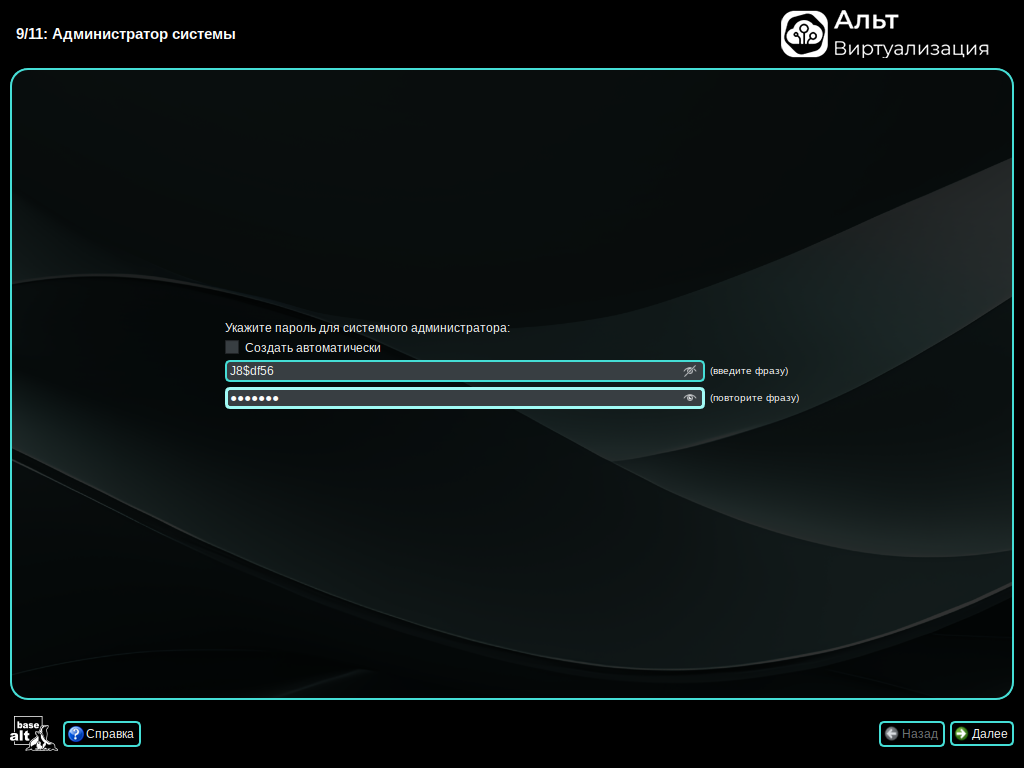This screenshot has height=768, width=1024.
Task: Focus the repeat password field with dots
Action: (x=450, y=398)
